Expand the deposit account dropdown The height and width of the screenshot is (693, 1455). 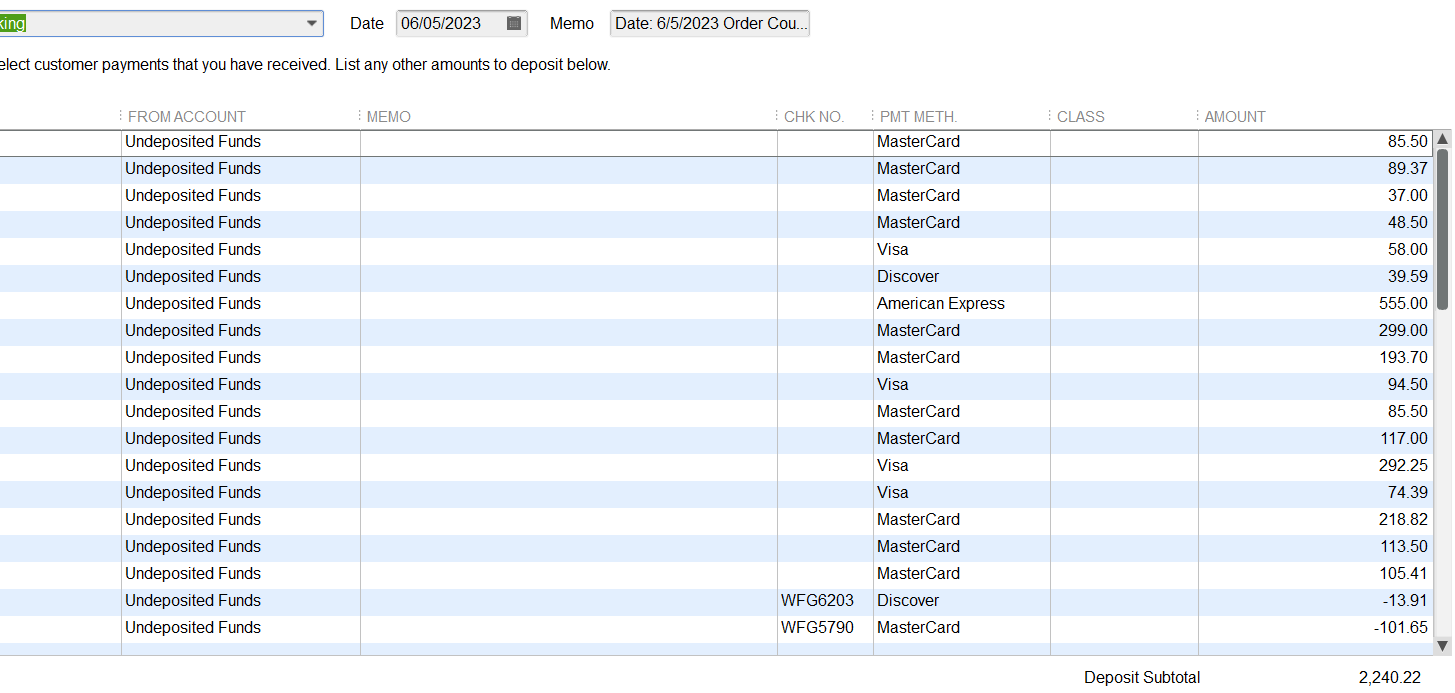pyautogui.click(x=312, y=23)
